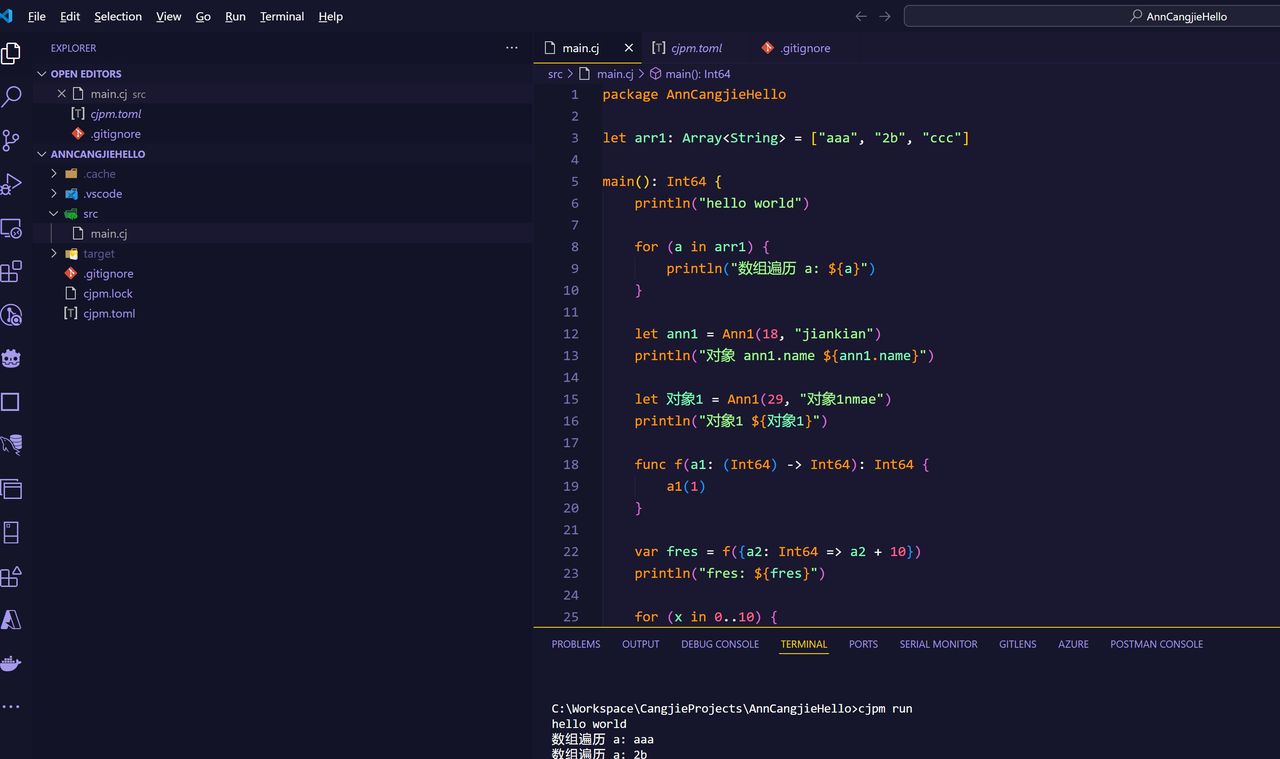Open the Docker view in activity bar
Viewport: 1280px width, 759px height.
tap(11, 664)
